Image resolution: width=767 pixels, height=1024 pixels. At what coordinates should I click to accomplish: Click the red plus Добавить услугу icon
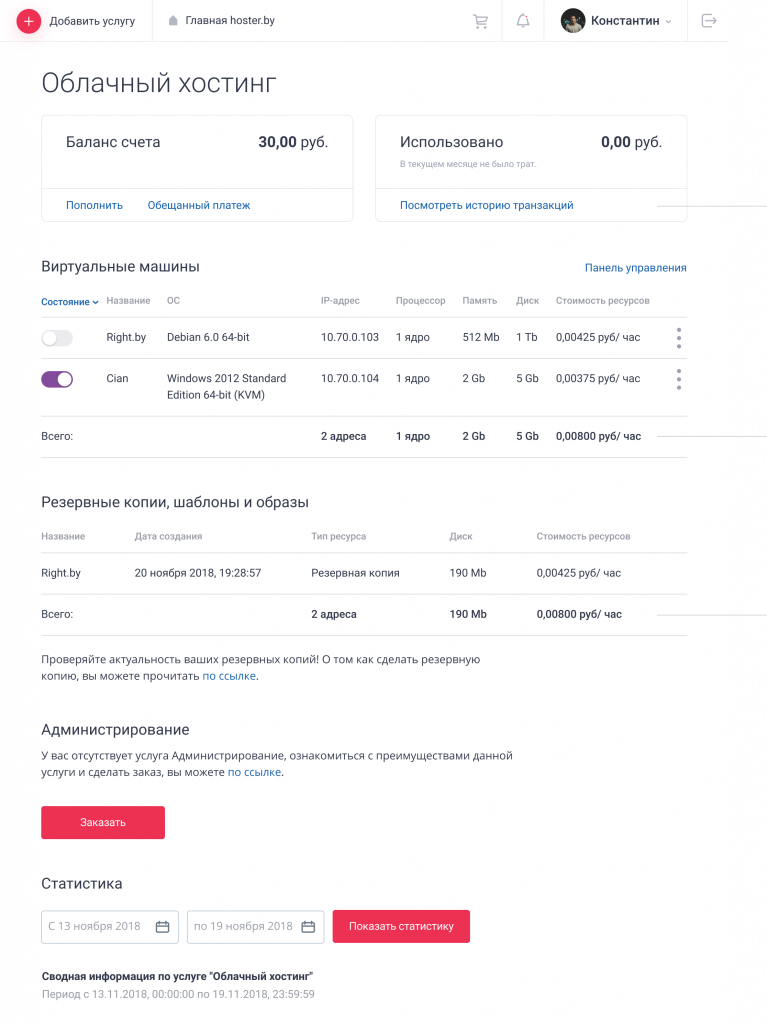(x=29, y=21)
